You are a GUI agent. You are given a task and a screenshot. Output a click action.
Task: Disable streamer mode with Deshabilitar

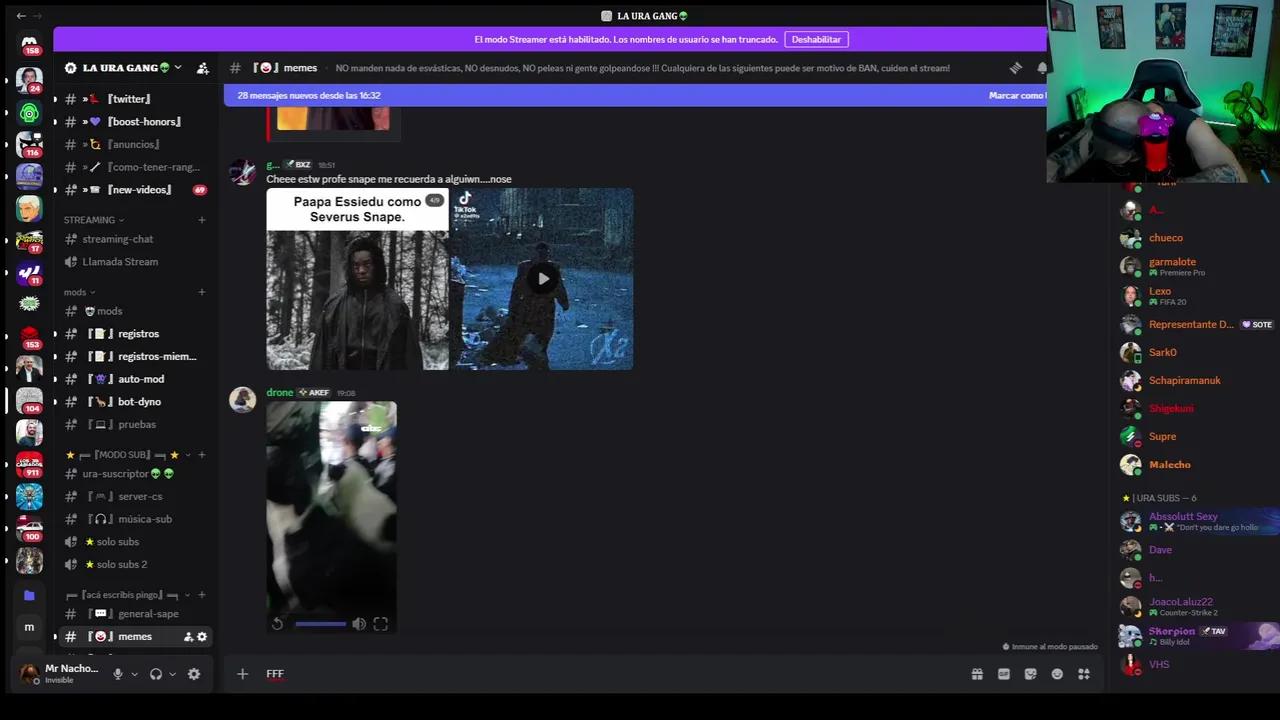(x=816, y=39)
